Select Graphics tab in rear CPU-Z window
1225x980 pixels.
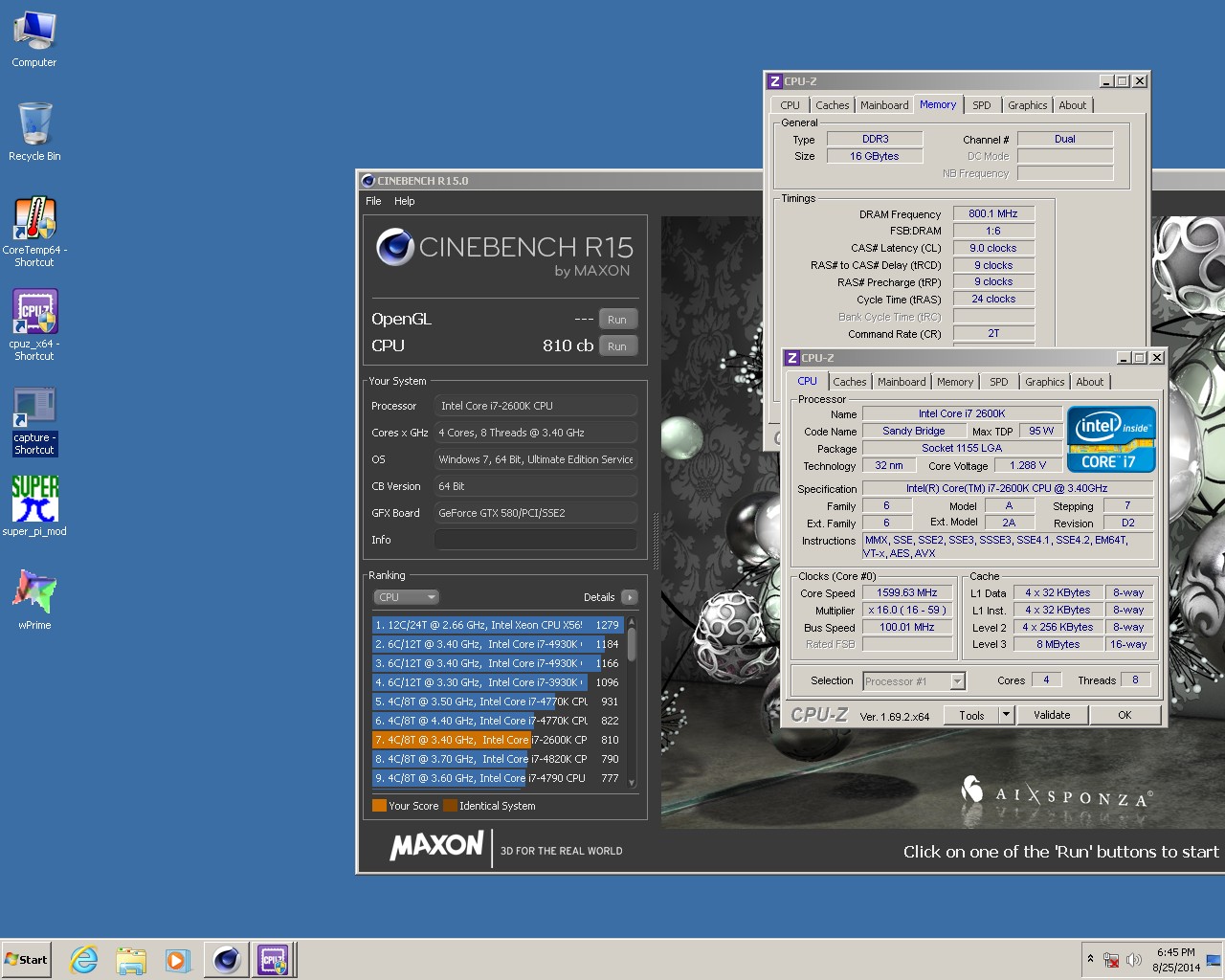(x=1027, y=105)
